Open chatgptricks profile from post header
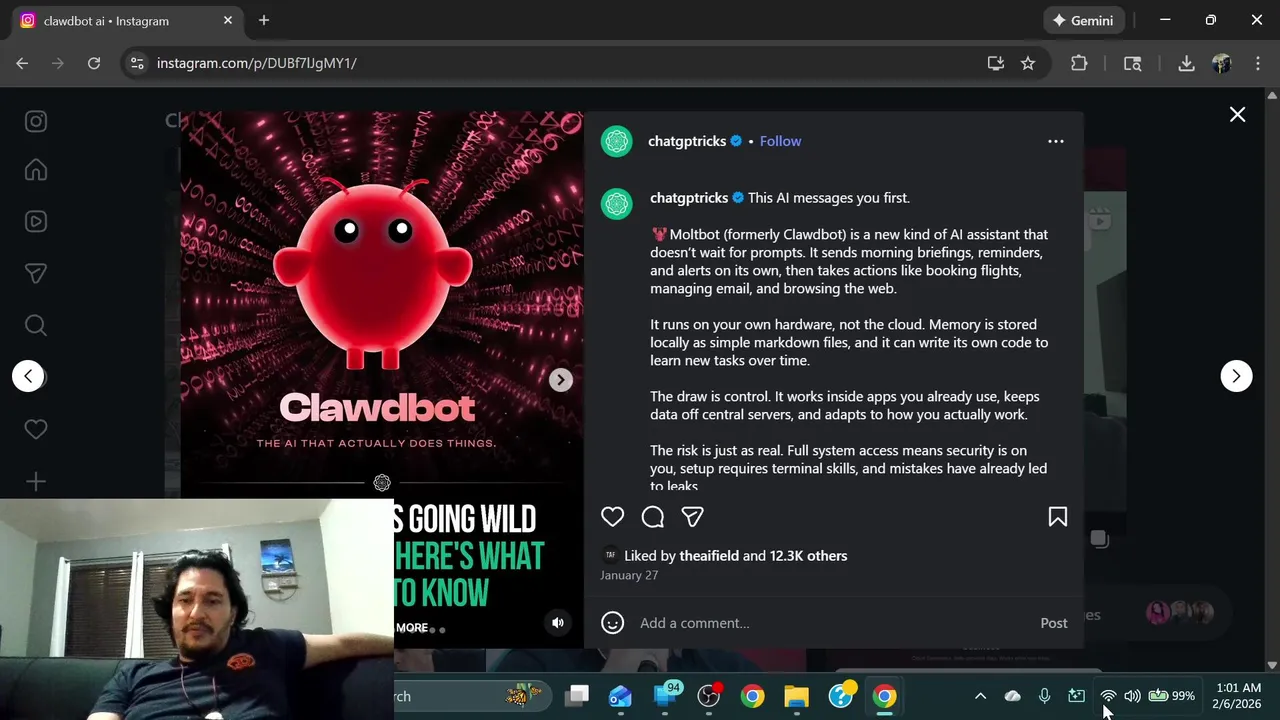The height and width of the screenshot is (720, 1280). coord(687,141)
